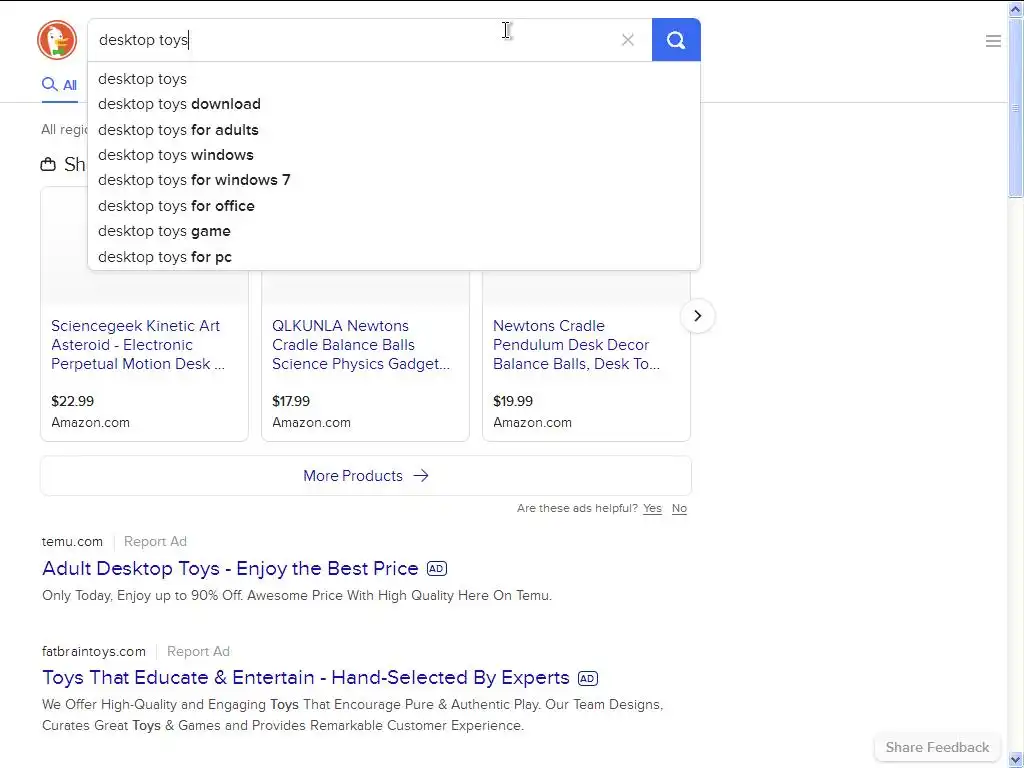1024x768 pixels.
Task: Click the Temu ad description text
Action: [x=297, y=596]
